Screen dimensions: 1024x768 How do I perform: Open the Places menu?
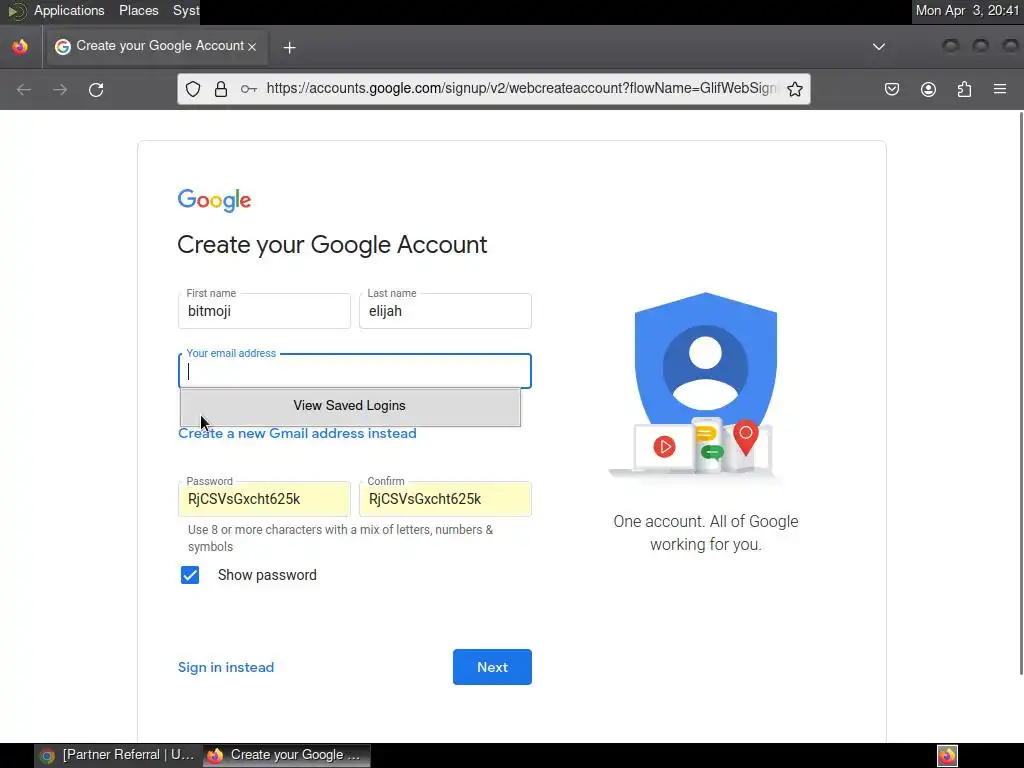coord(138,10)
